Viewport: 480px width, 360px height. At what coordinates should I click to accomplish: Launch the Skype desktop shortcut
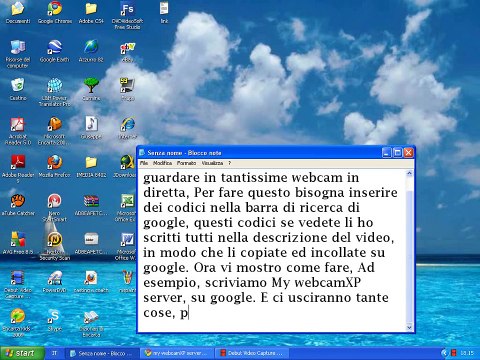point(54,316)
